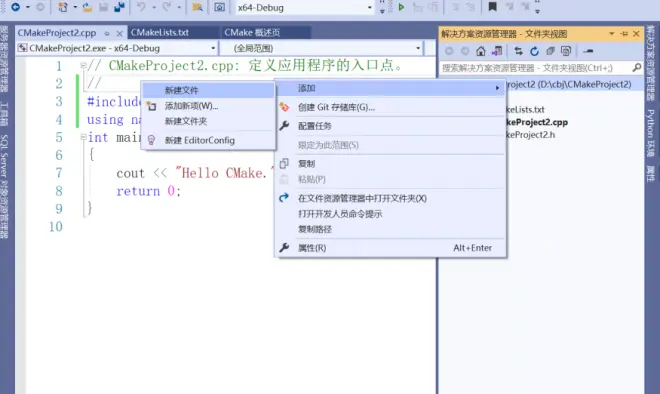Screen dimensions: 660x394
Task: Click the Refresh icon in Solution Explorer
Action: pos(535,51)
